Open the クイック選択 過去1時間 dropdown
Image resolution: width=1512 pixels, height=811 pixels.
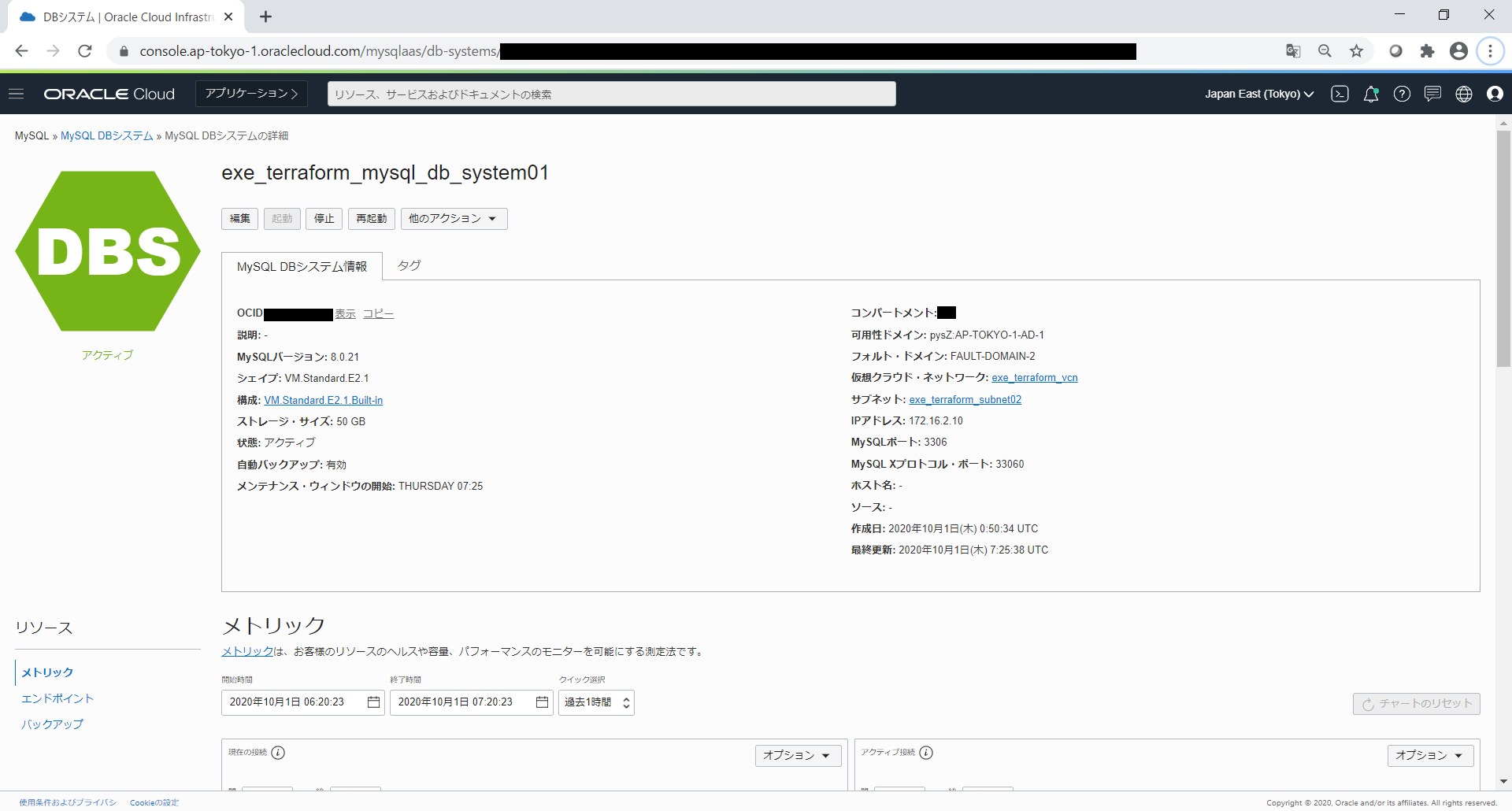point(596,702)
